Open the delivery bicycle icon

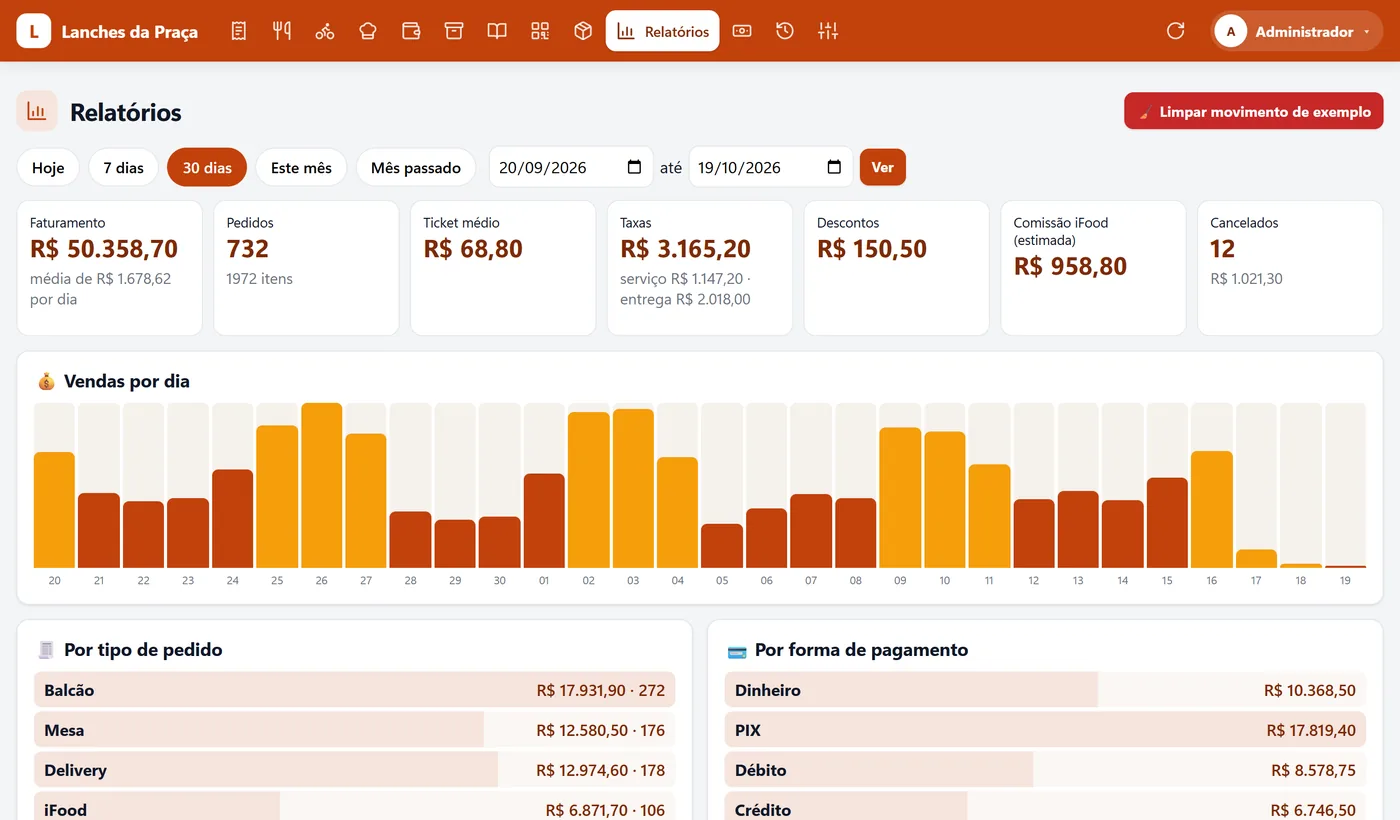coord(325,31)
